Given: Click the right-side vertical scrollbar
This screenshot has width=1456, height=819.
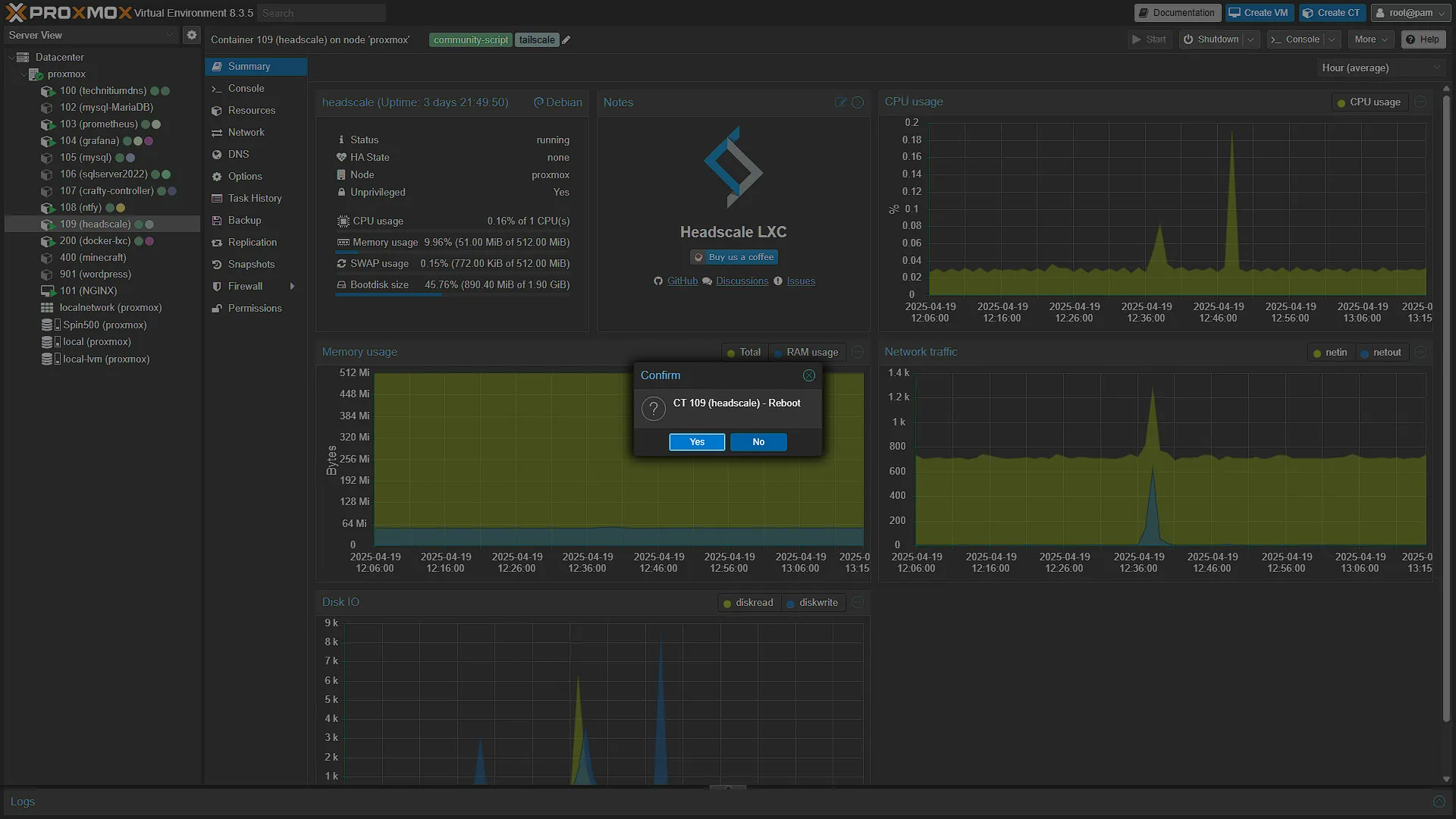Looking at the screenshot, I should point(1446,409).
